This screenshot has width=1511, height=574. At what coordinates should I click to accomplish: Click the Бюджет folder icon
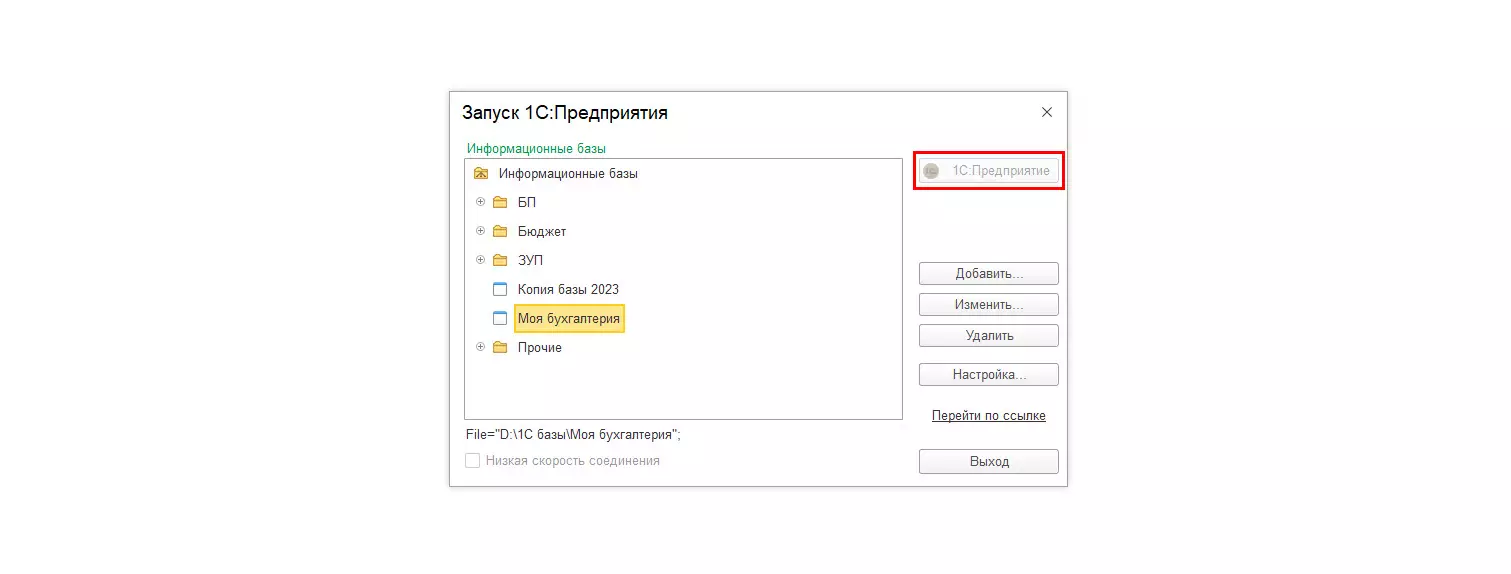pyautogui.click(x=500, y=231)
